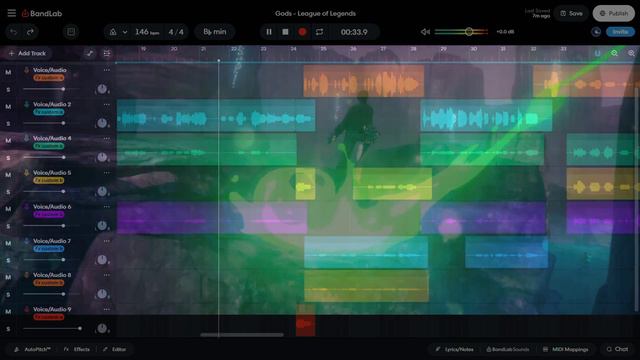Click the Voice/Audio 4 pan knob
This screenshot has height=360, width=640.
pos(102,157)
